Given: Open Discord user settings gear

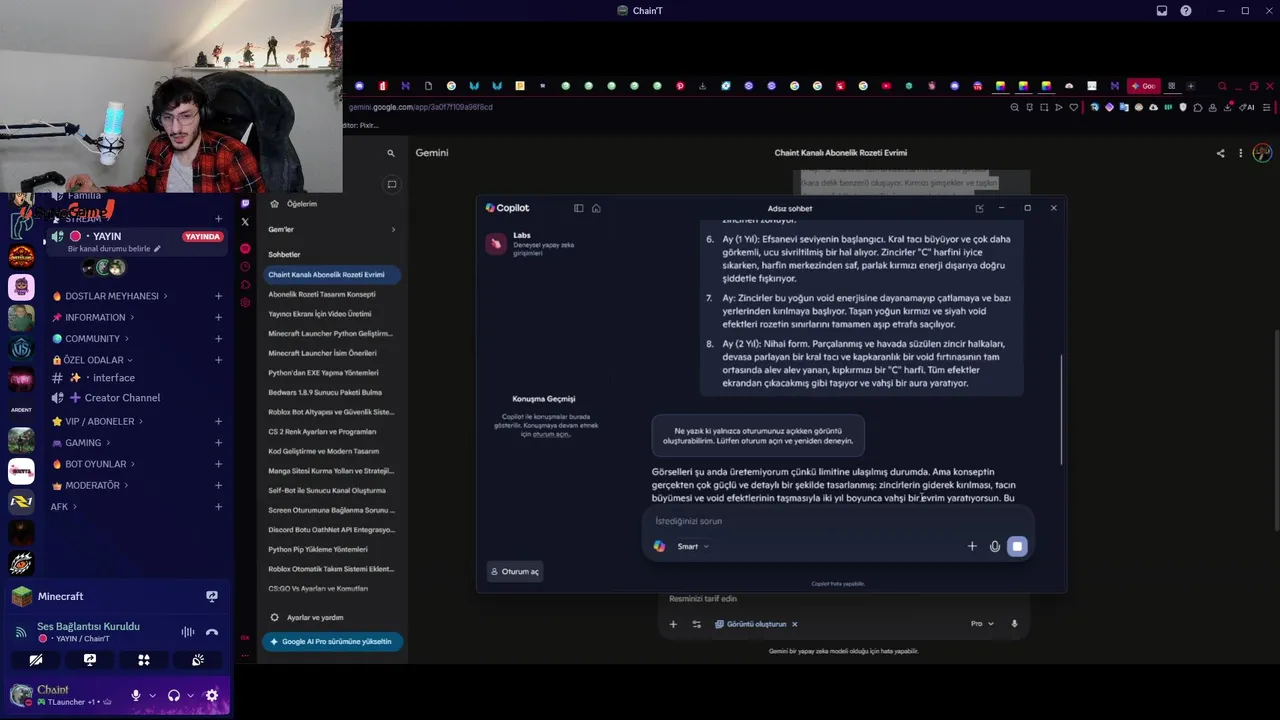Looking at the screenshot, I should [x=212, y=695].
